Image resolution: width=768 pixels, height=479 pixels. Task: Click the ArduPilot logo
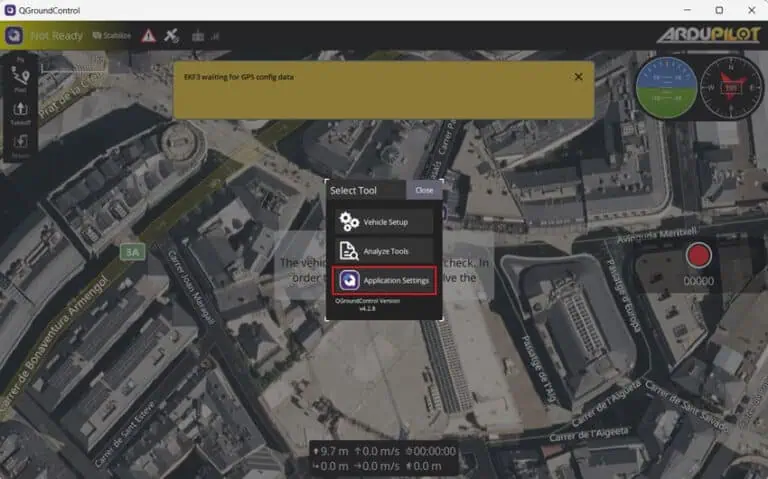[x=707, y=35]
